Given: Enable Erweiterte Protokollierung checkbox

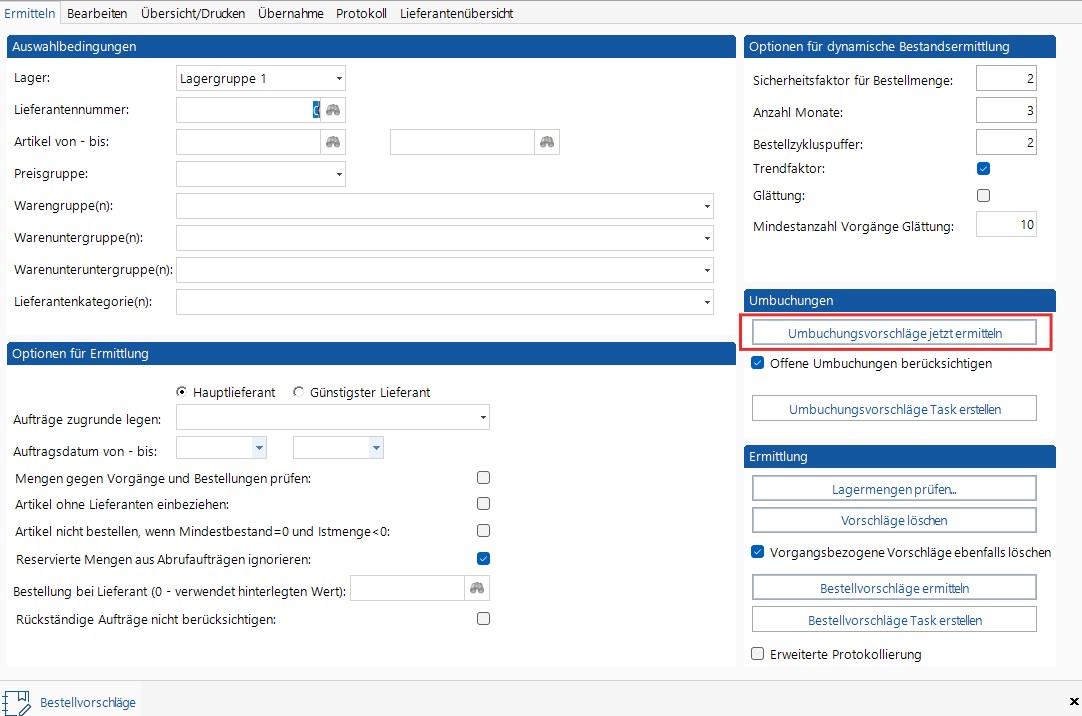Looking at the screenshot, I should pos(758,654).
